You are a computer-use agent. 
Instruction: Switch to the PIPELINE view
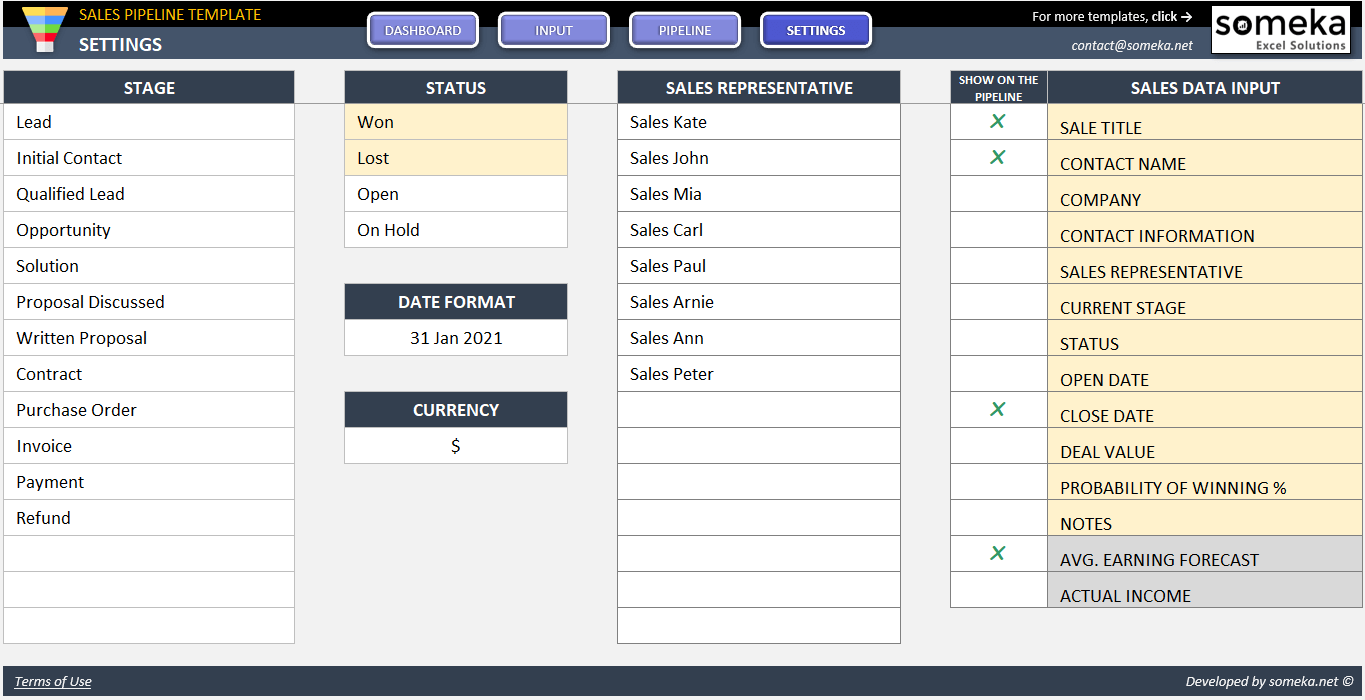coord(685,30)
